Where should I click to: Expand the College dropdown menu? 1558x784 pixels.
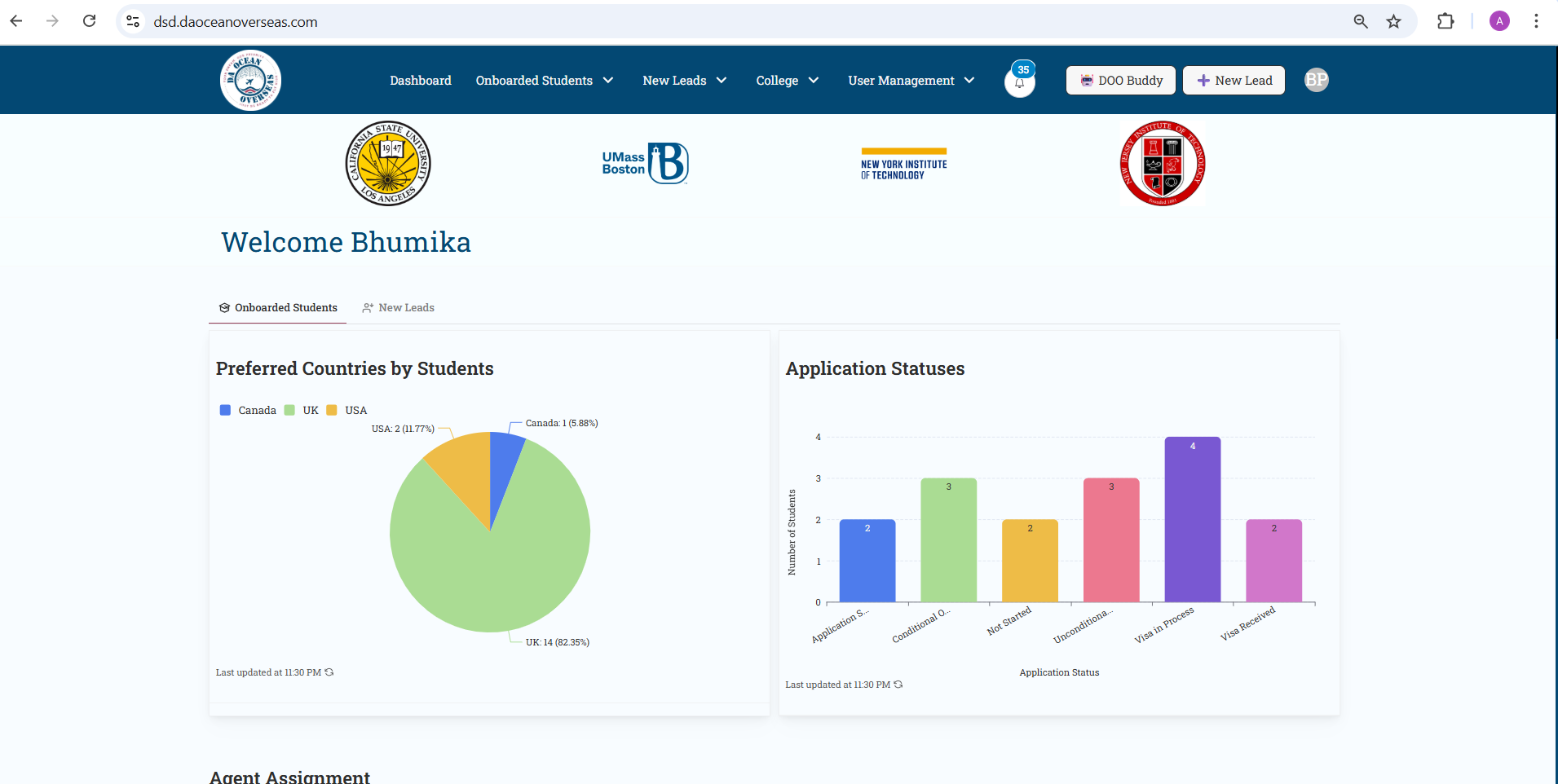tap(788, 80)
